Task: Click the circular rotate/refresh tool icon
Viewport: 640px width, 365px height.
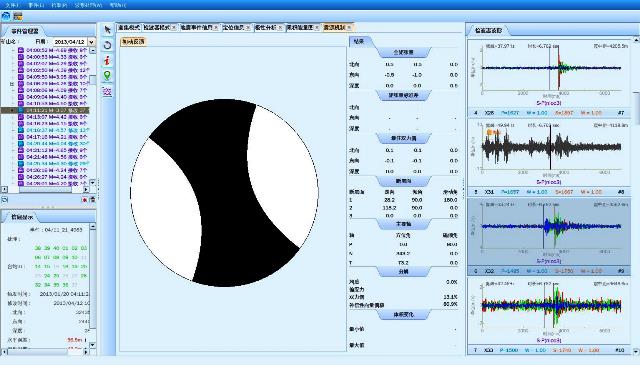Action: tap(107, 45)
